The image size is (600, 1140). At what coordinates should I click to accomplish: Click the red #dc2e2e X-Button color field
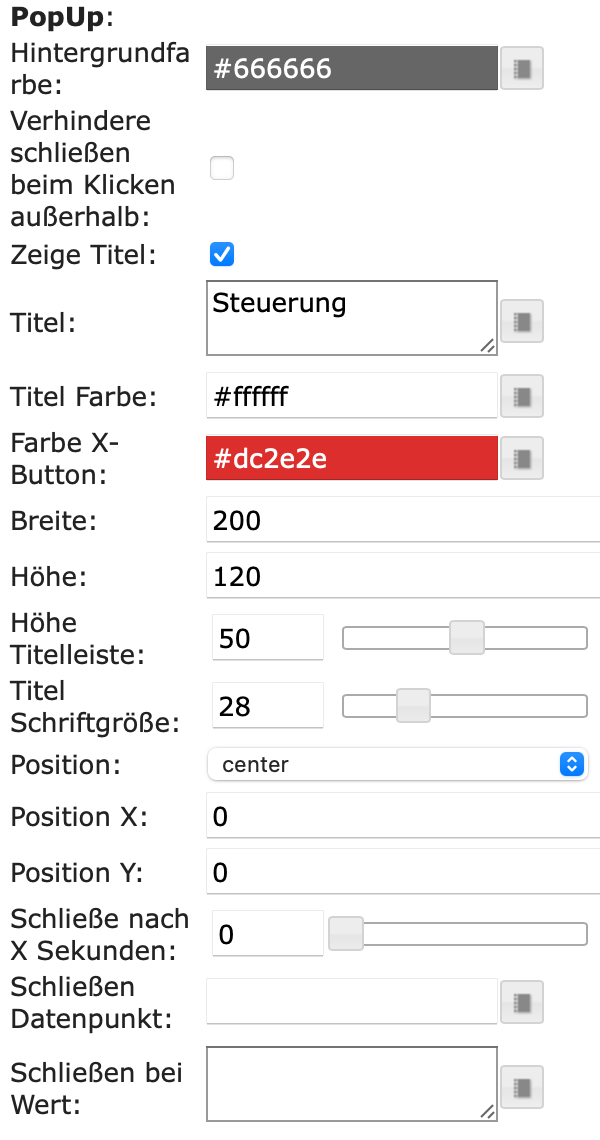click(351, 458)
